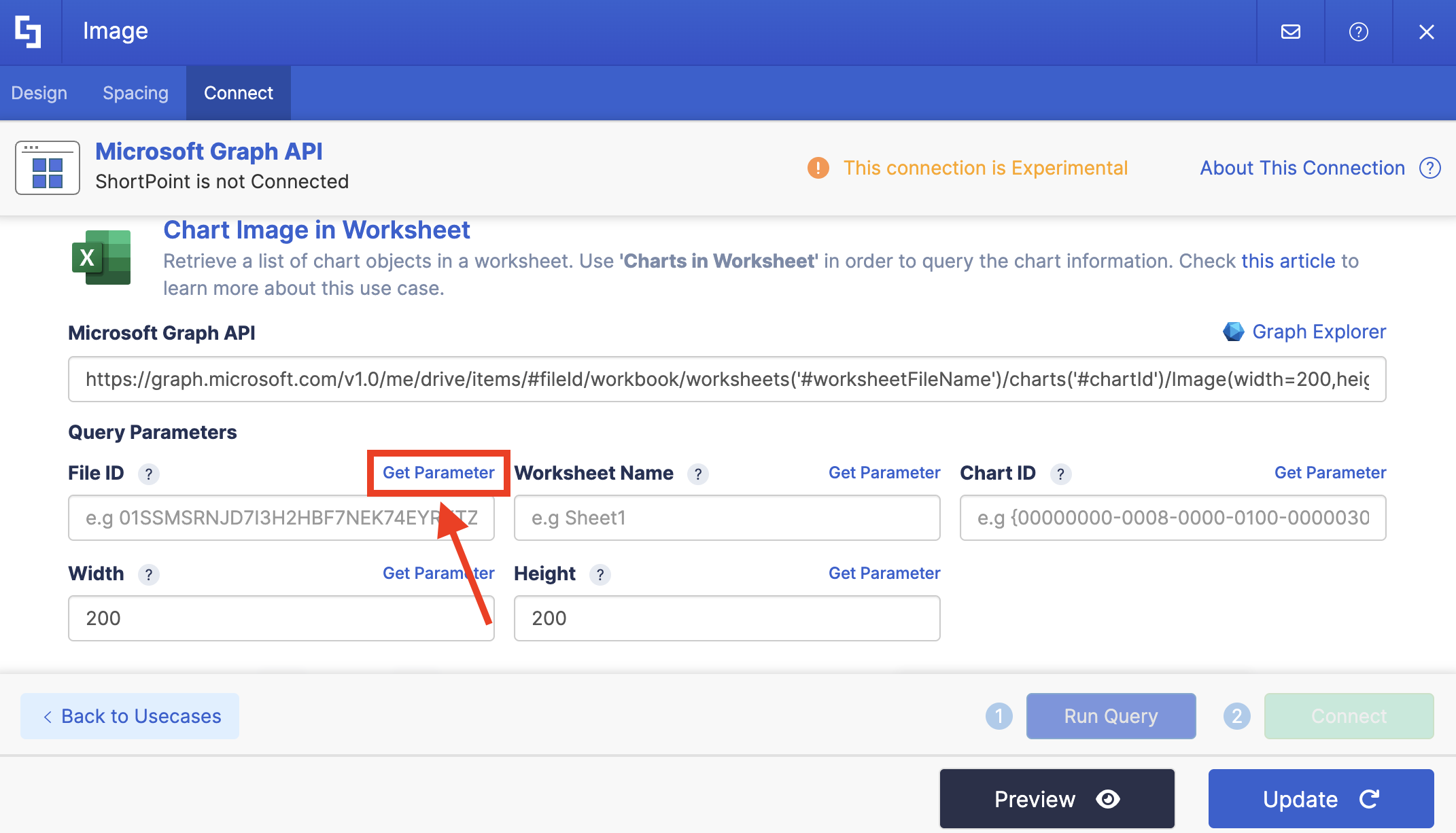The width and height of the screenshot is (1456, 833).
Task: Click the orange experimental warning icon
Action: 818,168
